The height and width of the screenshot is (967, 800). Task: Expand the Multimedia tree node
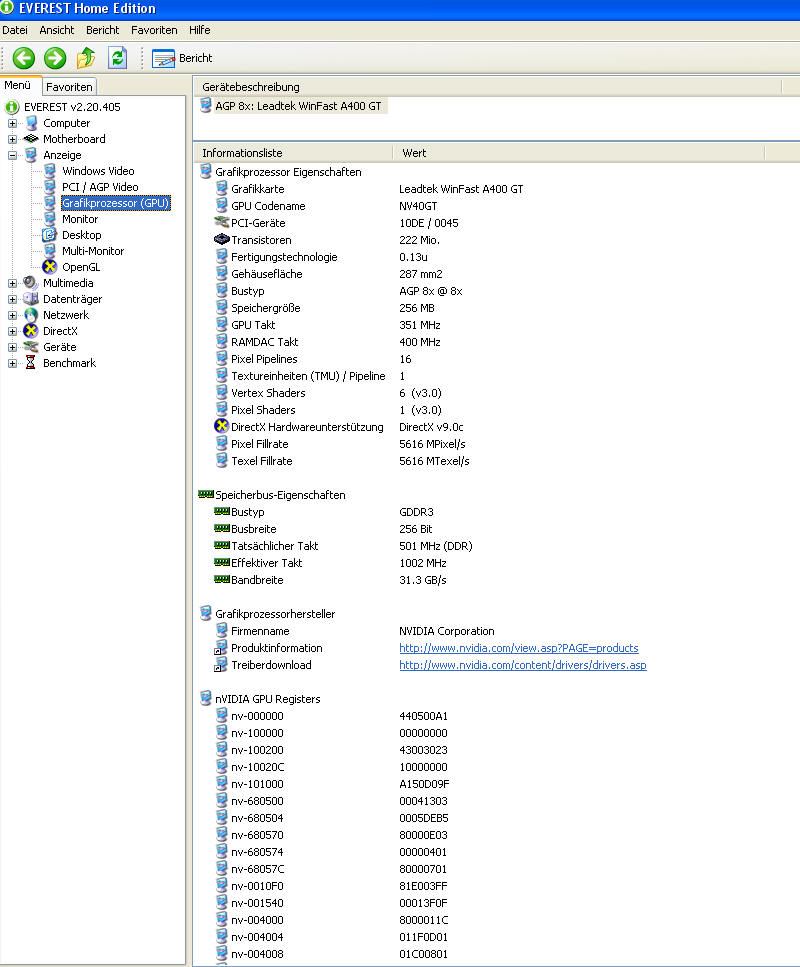12,283
